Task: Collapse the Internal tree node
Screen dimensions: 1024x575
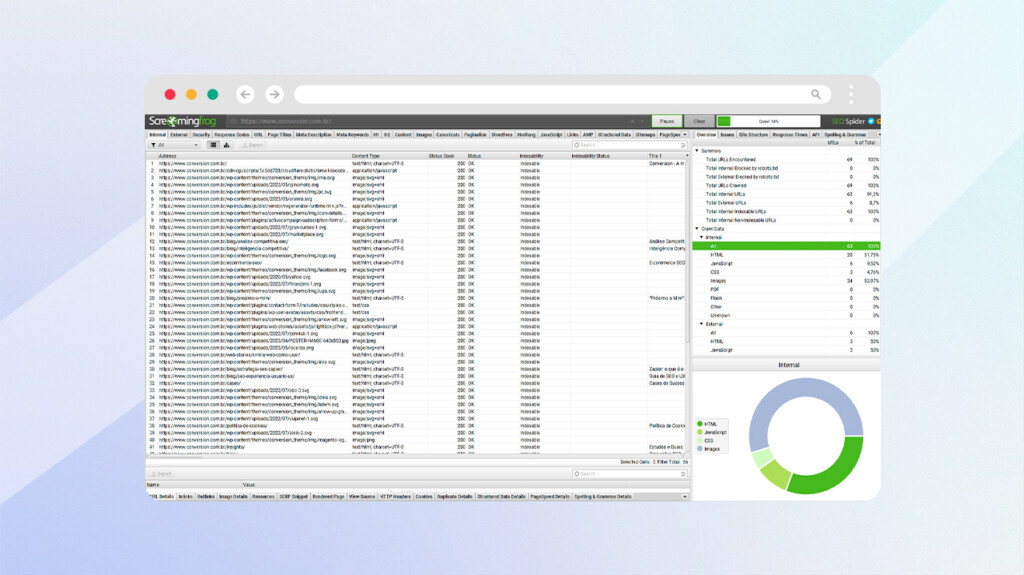Action: (x=702, y=238)
